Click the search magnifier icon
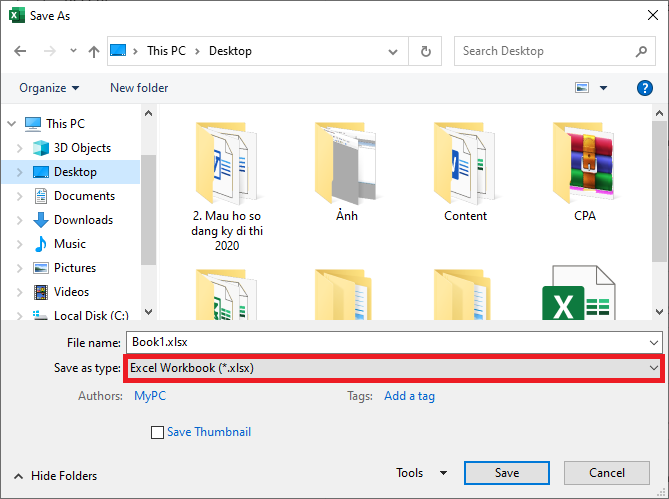Image resolution: width=669 pixels, height=499 pixels. 641,52
